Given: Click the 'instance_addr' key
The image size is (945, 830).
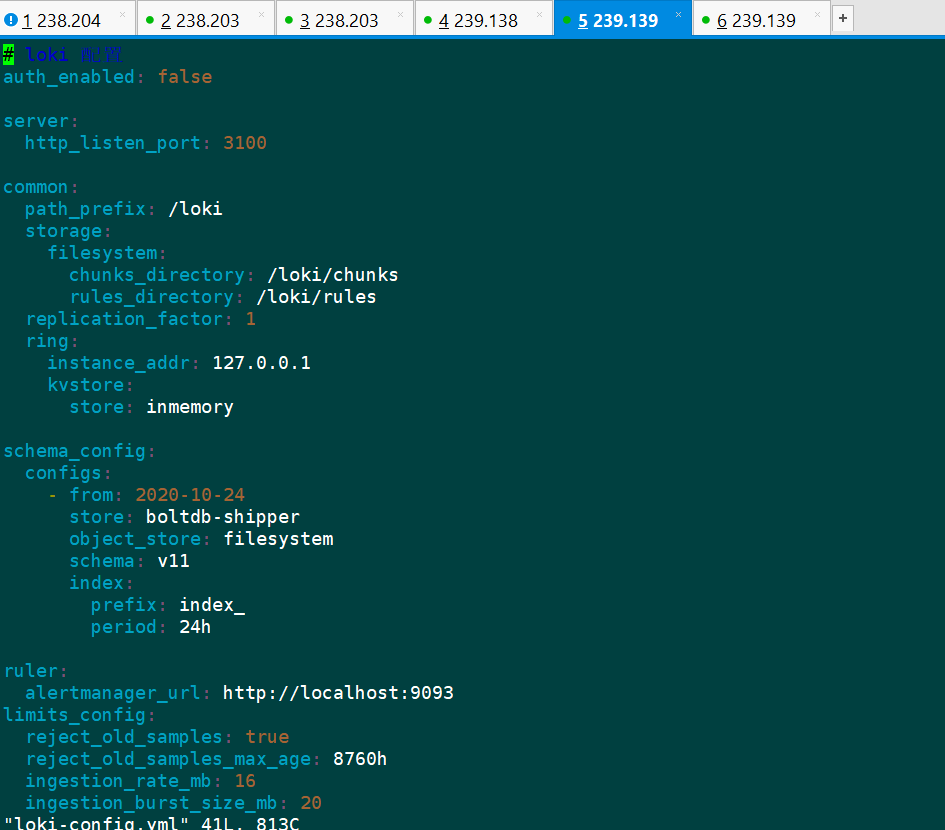Looking at the screenshot, I should click(x=118, y=363).
